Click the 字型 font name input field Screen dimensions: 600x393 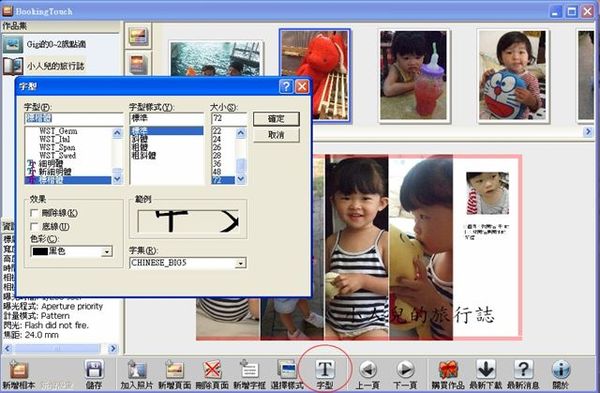click(74, 118)
